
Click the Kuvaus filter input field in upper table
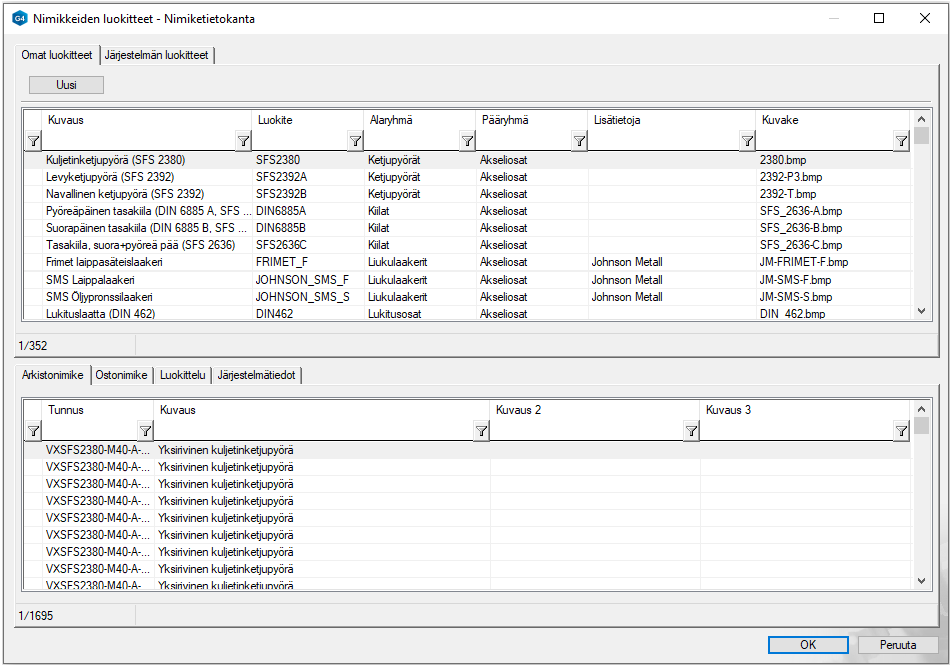coord(138,142)
